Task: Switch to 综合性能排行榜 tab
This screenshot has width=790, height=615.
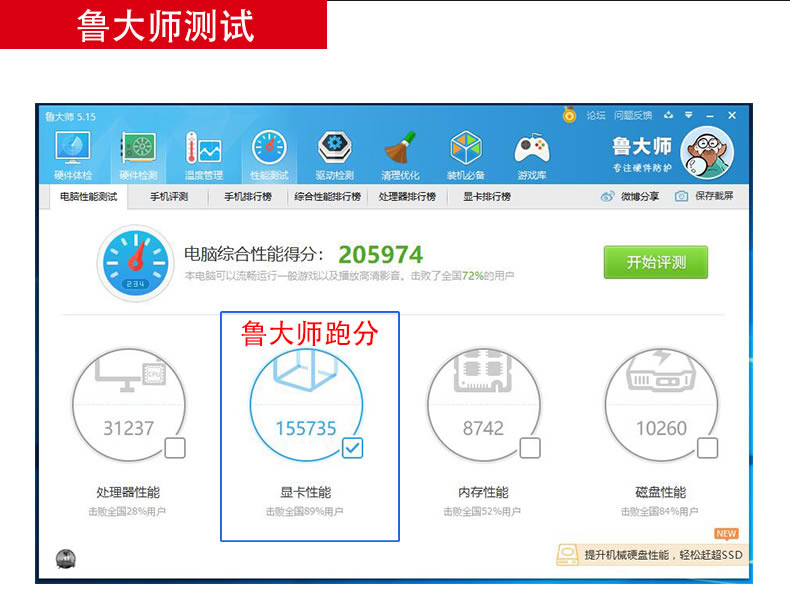Action: [x=327, y=196]
